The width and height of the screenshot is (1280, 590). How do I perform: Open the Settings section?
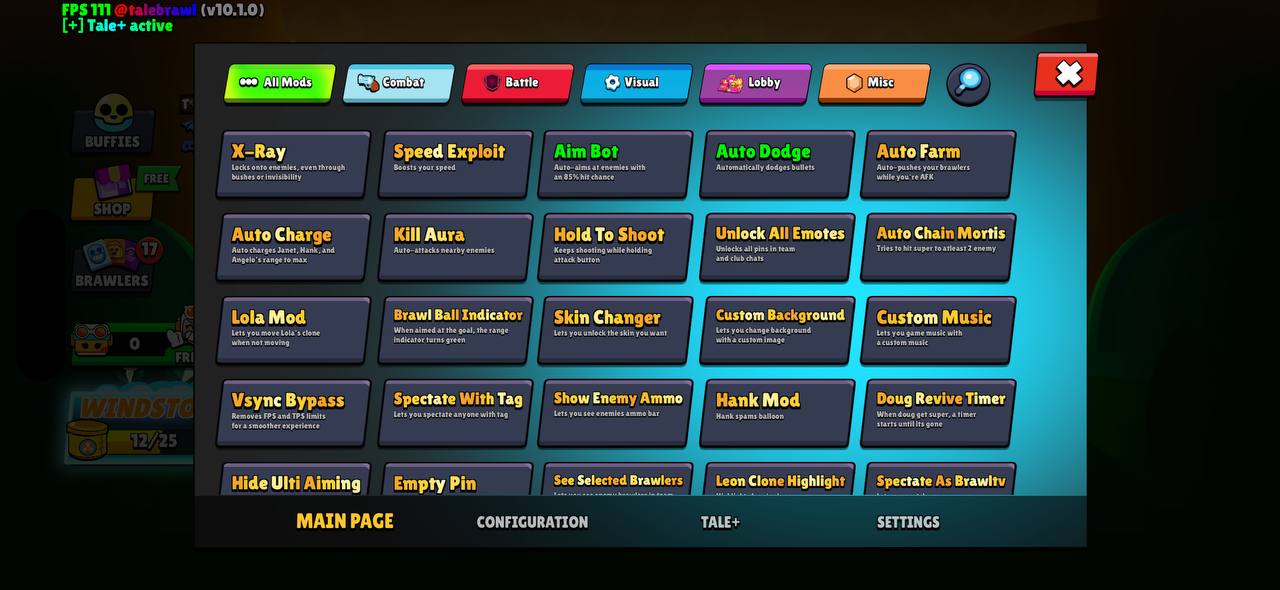[908, 522]
